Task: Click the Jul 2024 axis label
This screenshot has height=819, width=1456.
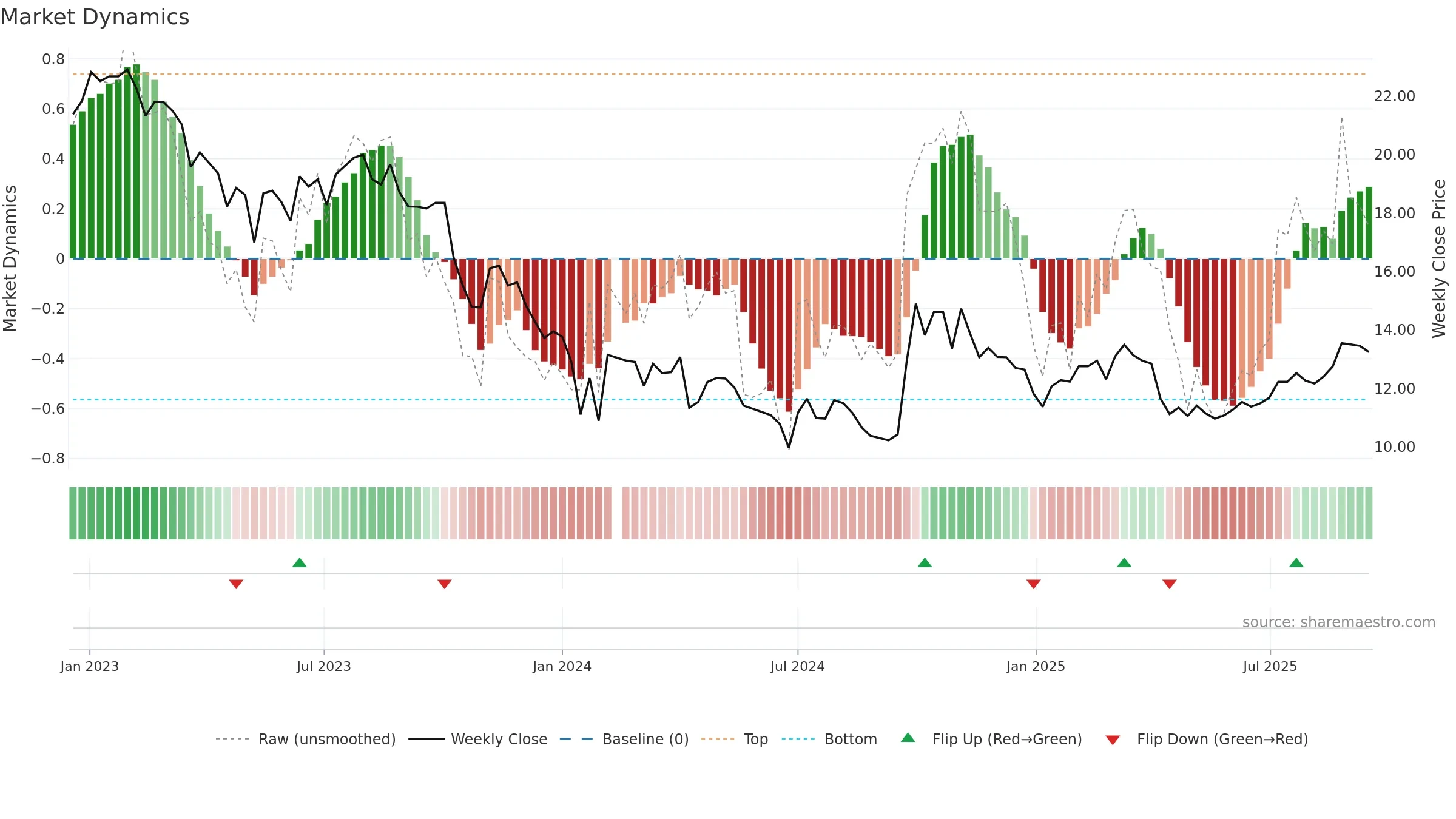Action: click(x=798, y=666)
